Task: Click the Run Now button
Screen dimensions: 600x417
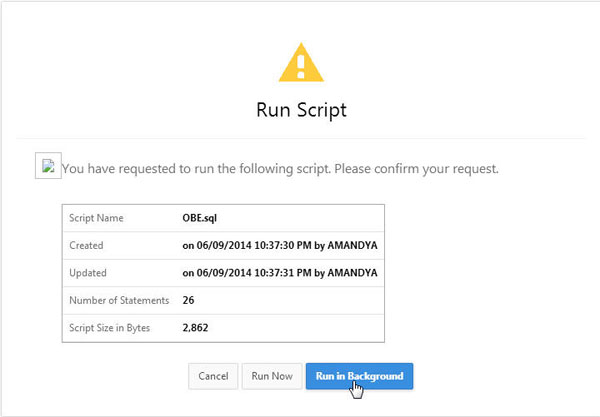Action: (x=272, y=376)
